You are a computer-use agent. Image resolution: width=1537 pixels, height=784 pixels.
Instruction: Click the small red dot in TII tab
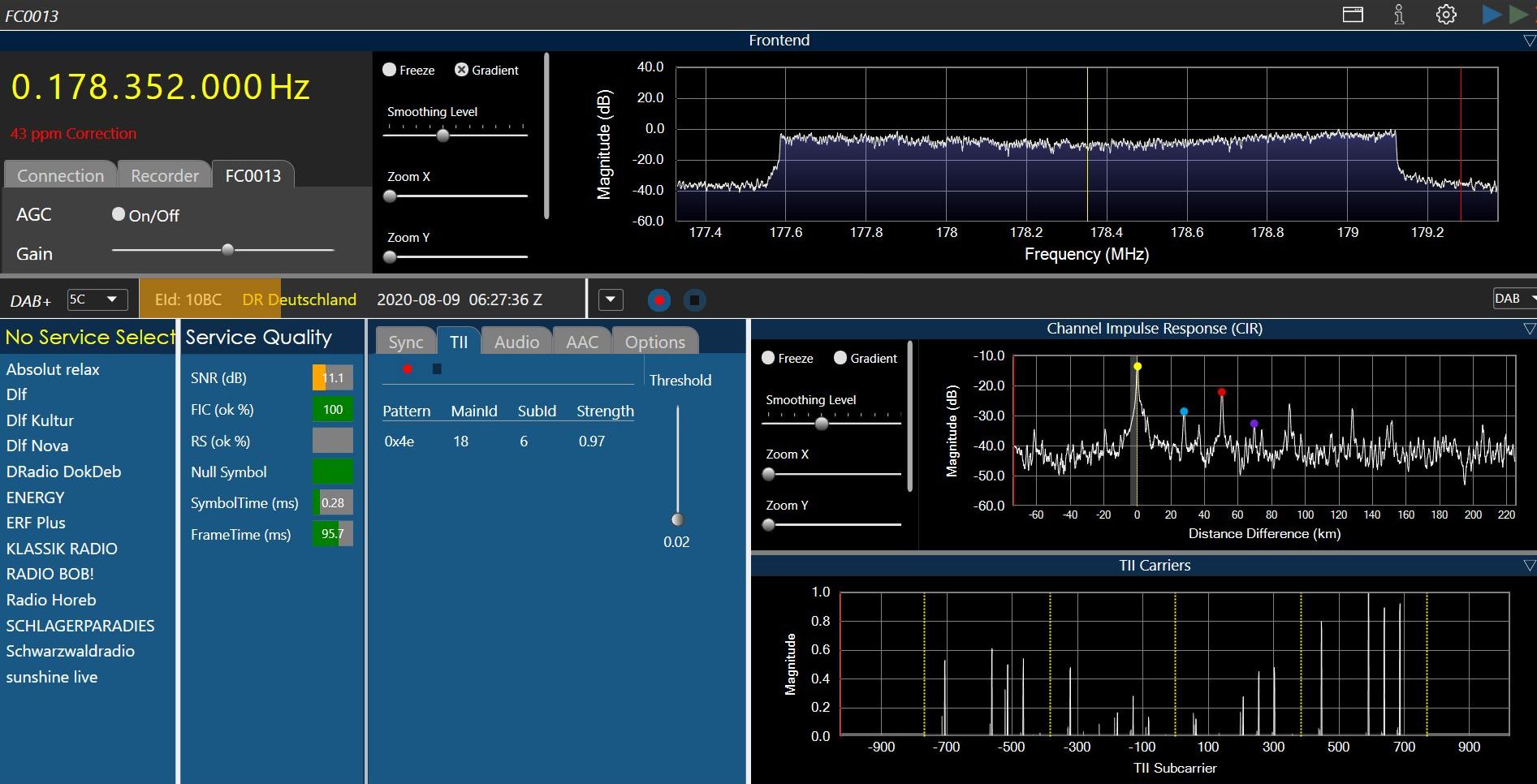[408, 369]
